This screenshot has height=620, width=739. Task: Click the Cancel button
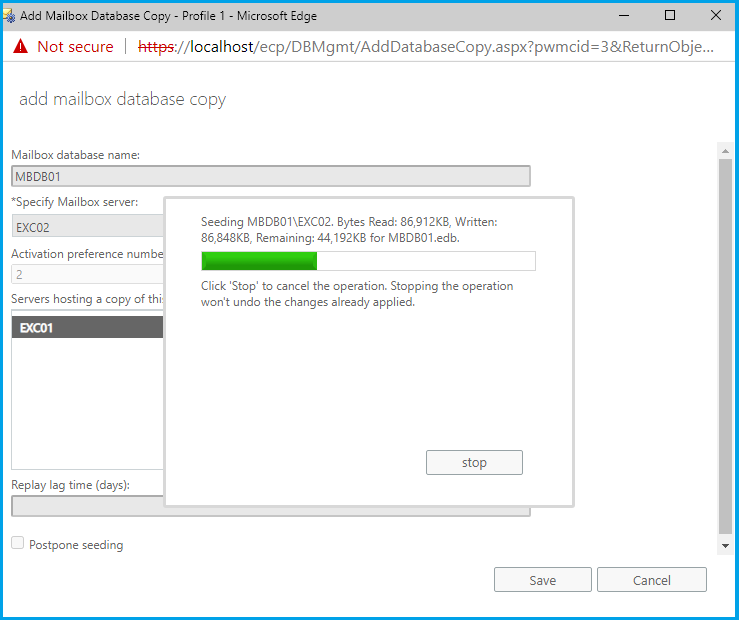coord(651,580)
